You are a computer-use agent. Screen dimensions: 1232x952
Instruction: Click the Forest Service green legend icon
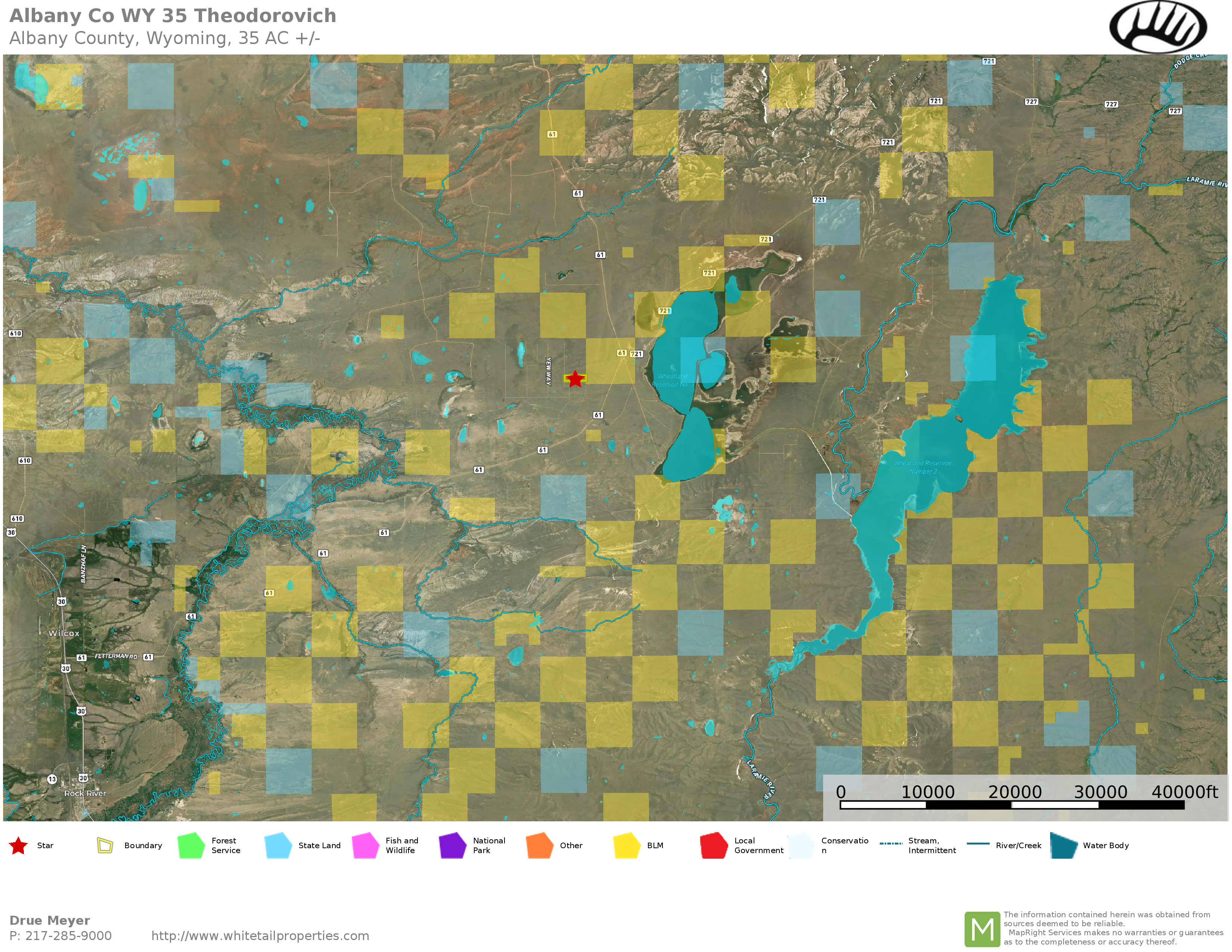[x=191, y=845]
